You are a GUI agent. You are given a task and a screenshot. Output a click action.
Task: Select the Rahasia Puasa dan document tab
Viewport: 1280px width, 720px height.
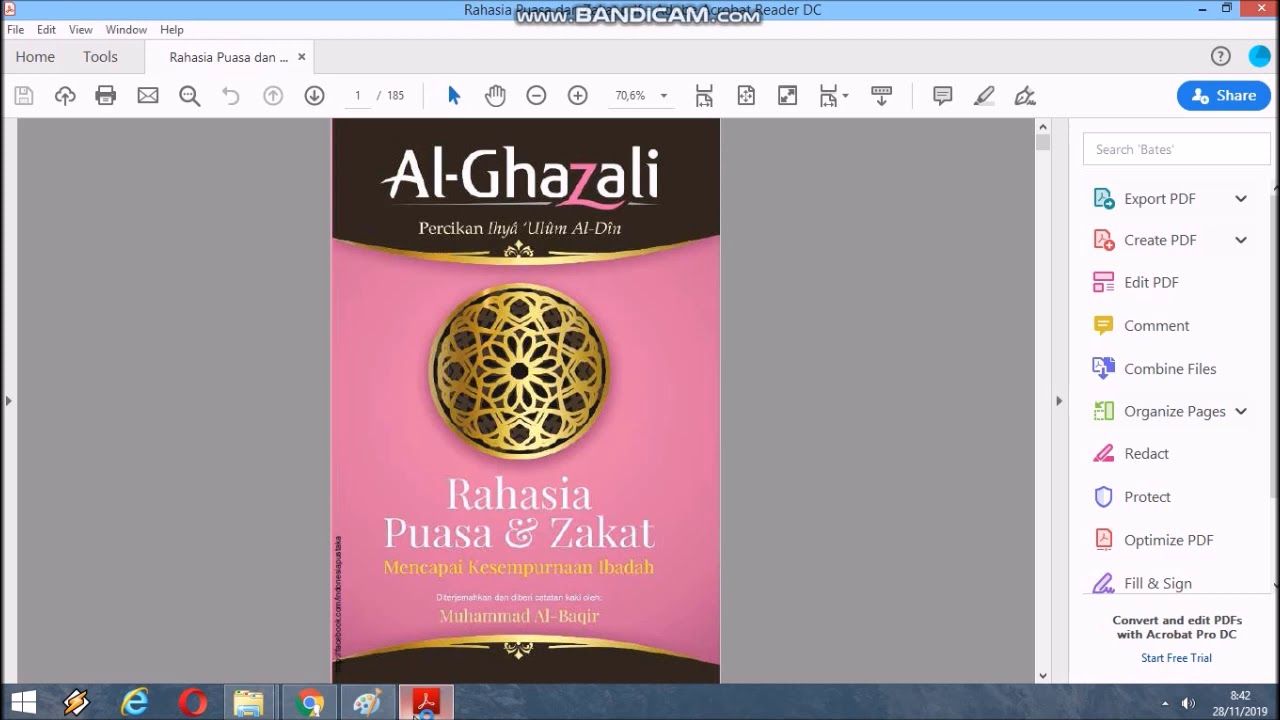click(x=228, y=57)
